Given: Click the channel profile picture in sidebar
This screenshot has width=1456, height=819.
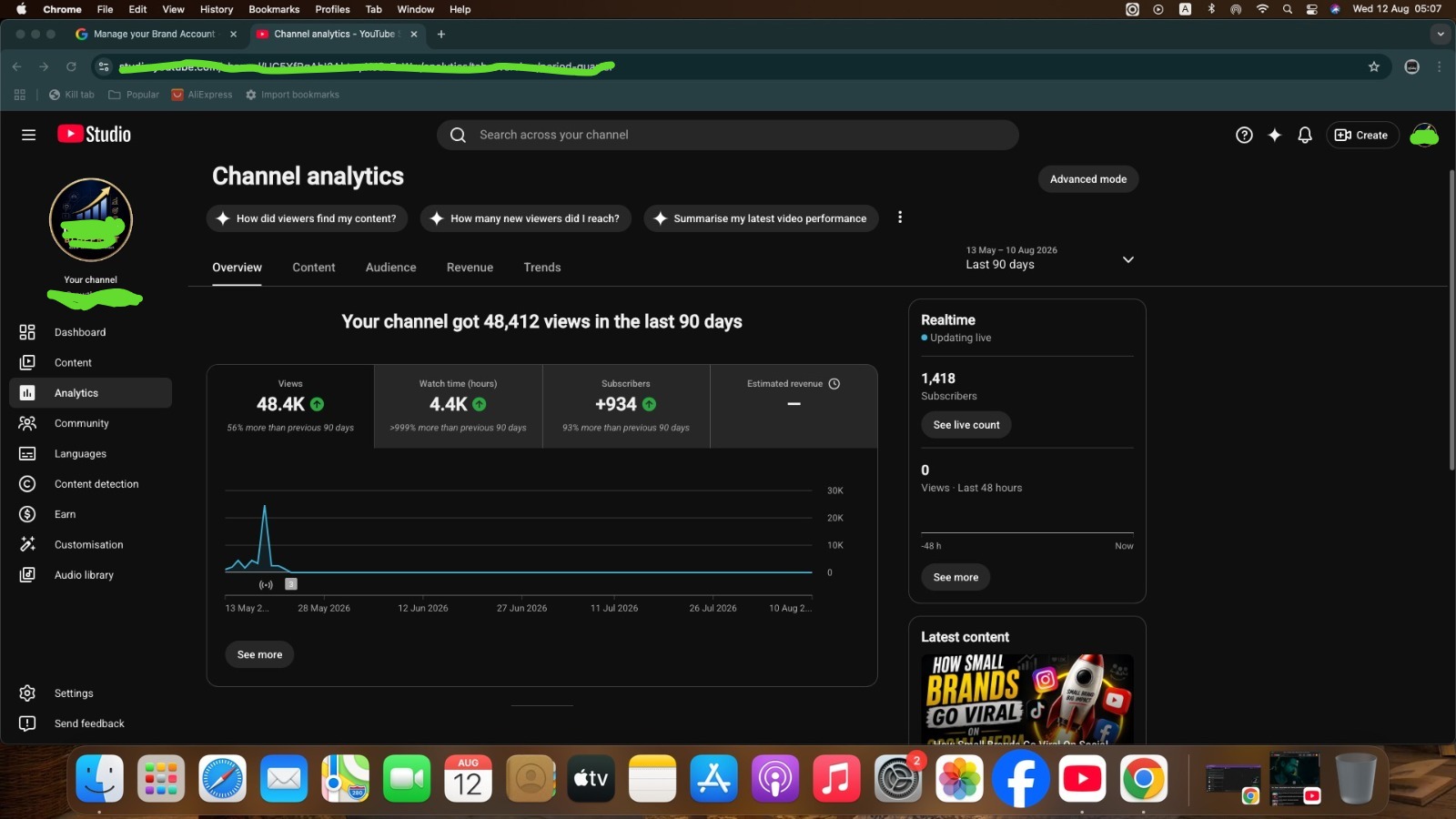Looking at the screenshot, I should (91, 219).
